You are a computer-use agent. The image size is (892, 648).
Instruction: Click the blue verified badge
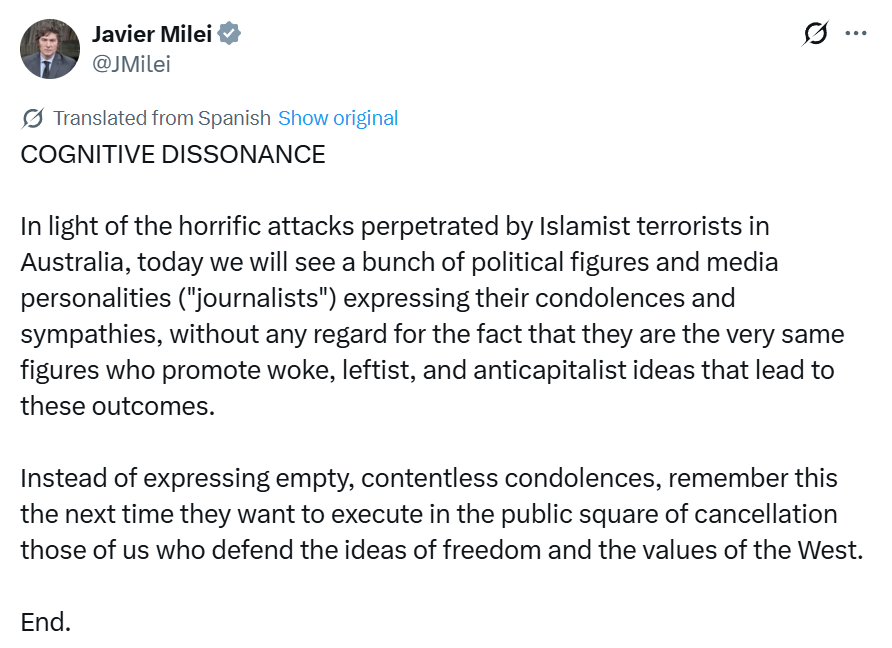(230, 35)
